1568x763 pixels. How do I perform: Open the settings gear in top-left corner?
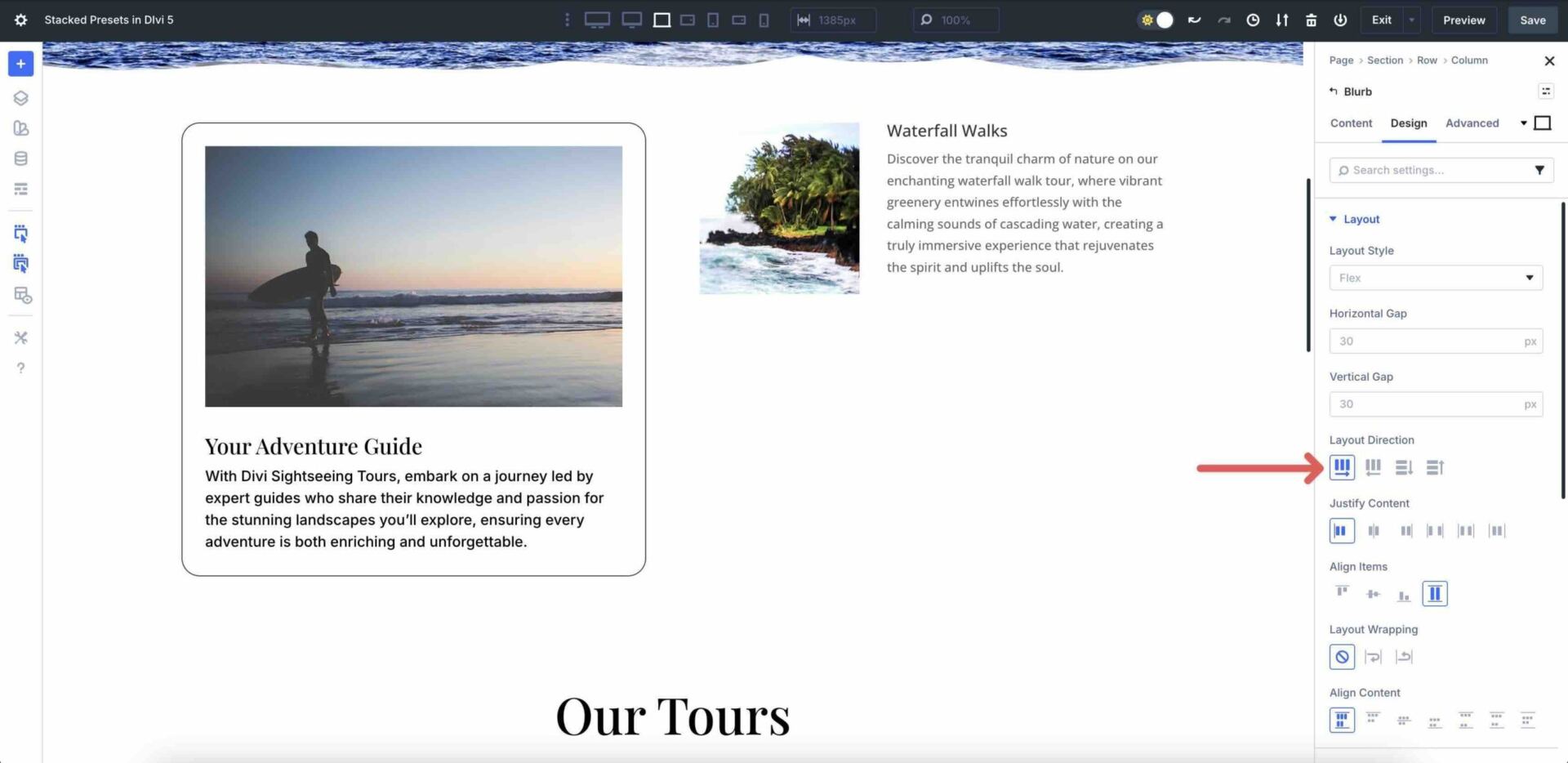(20, 20)
